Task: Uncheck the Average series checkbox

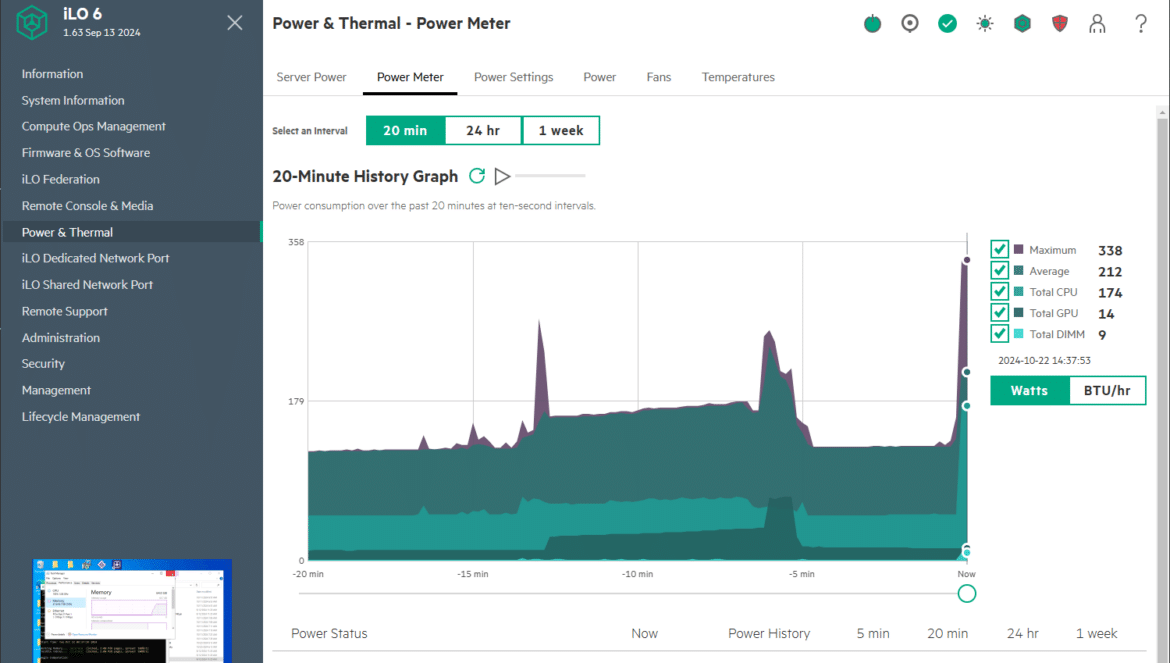Action: click(999, 270)
